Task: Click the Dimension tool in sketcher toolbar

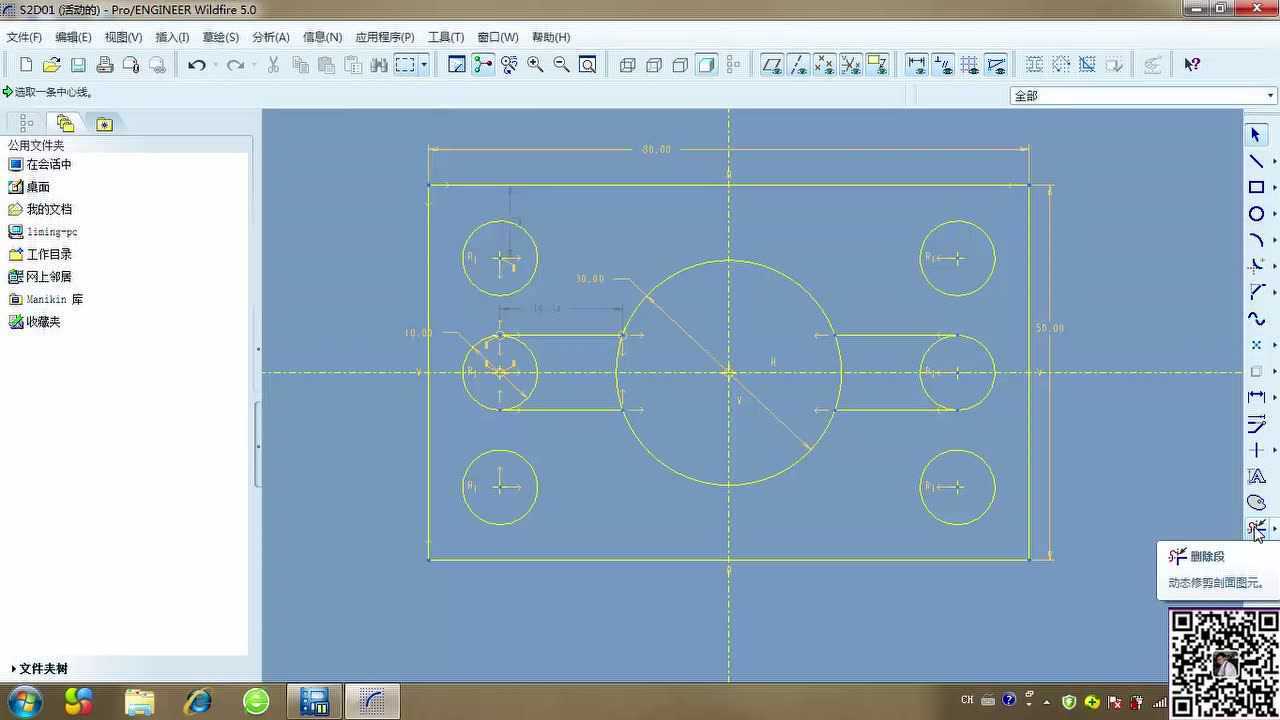Action: 1256,397
